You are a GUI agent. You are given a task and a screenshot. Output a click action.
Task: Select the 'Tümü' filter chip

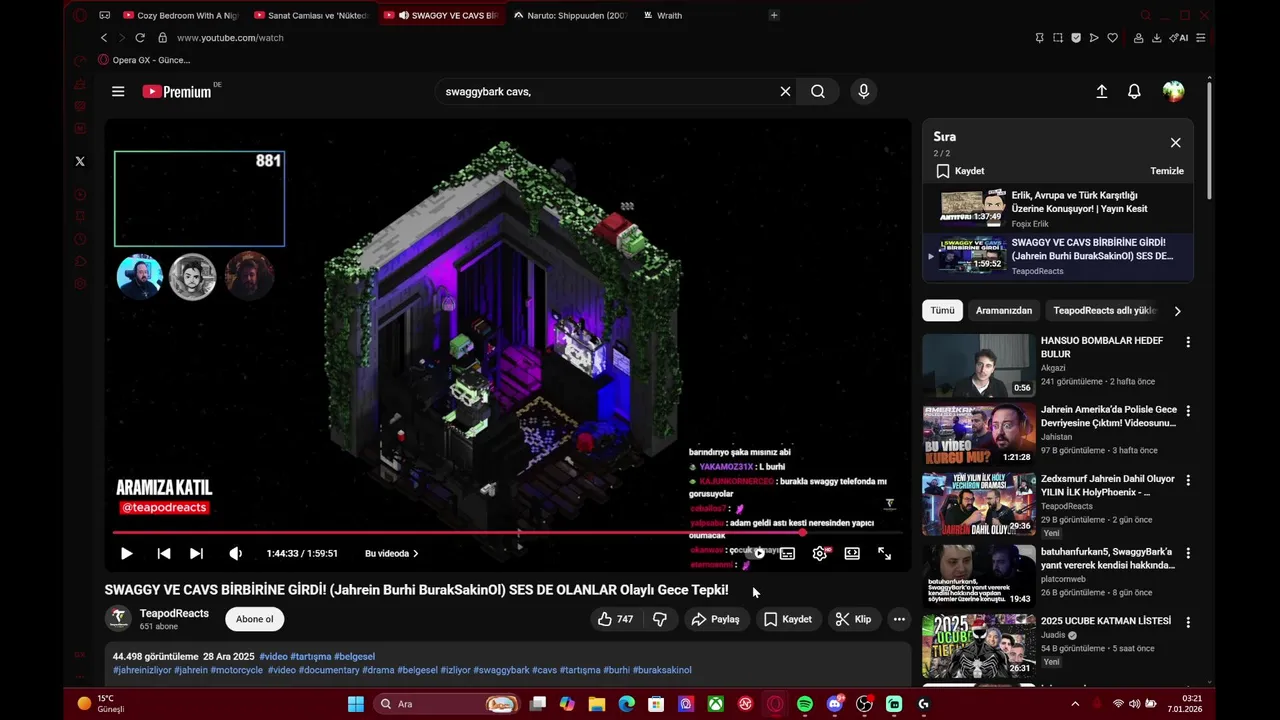(x=942, y=310)
